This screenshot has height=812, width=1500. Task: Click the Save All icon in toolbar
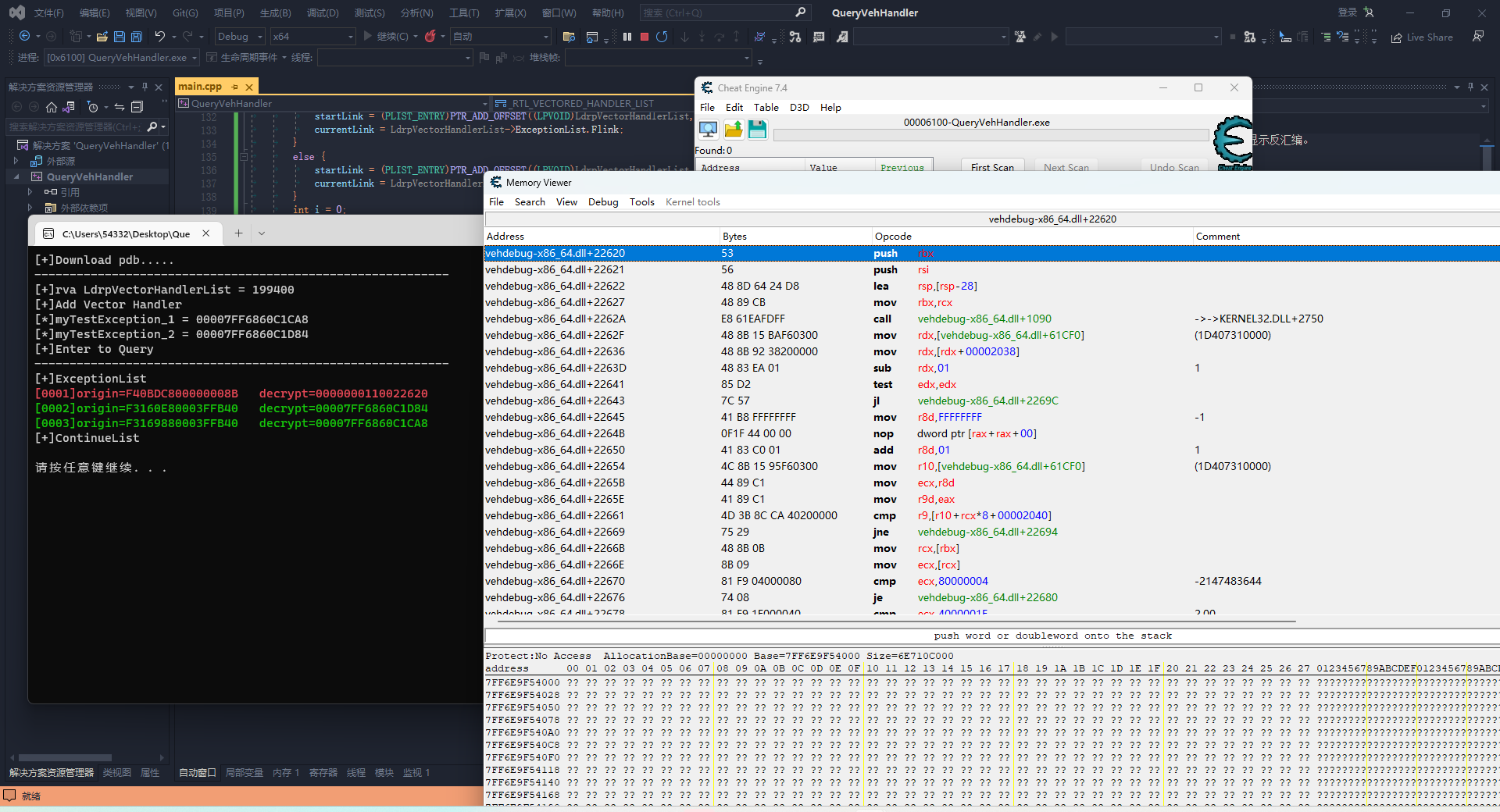(137, 37)
